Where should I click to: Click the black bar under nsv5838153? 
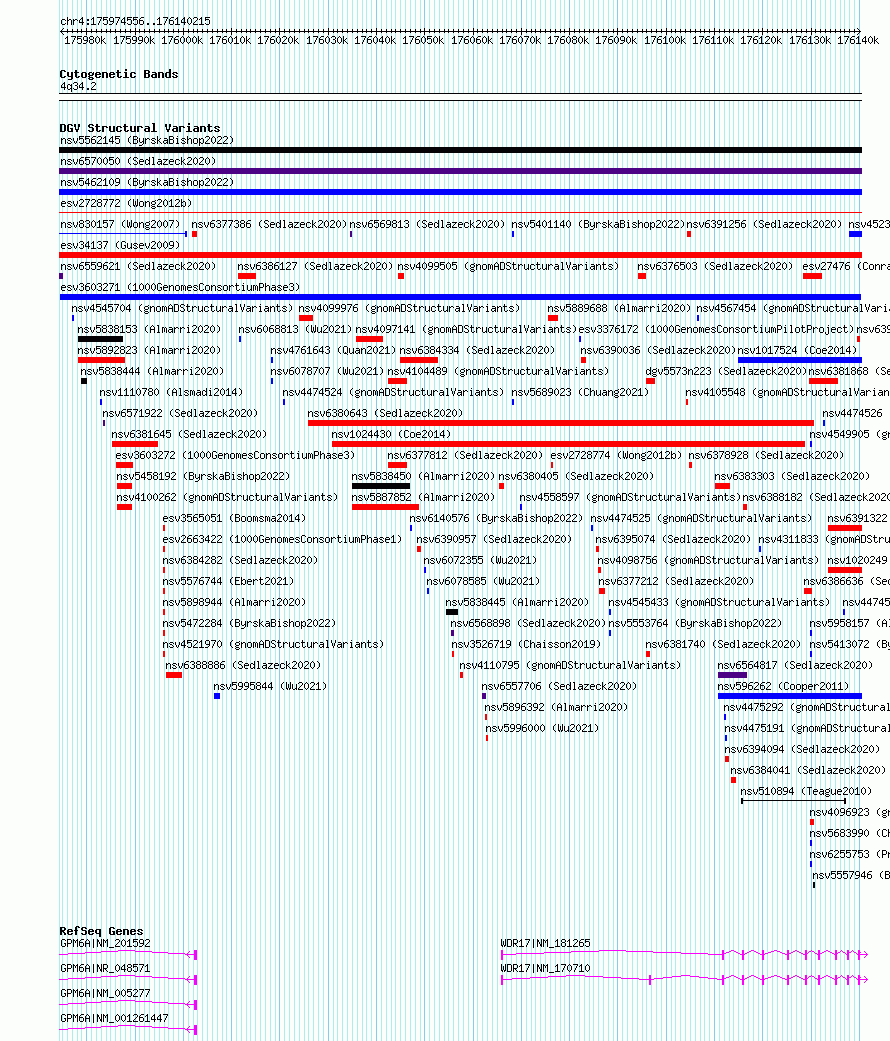[x=100, y=339]
